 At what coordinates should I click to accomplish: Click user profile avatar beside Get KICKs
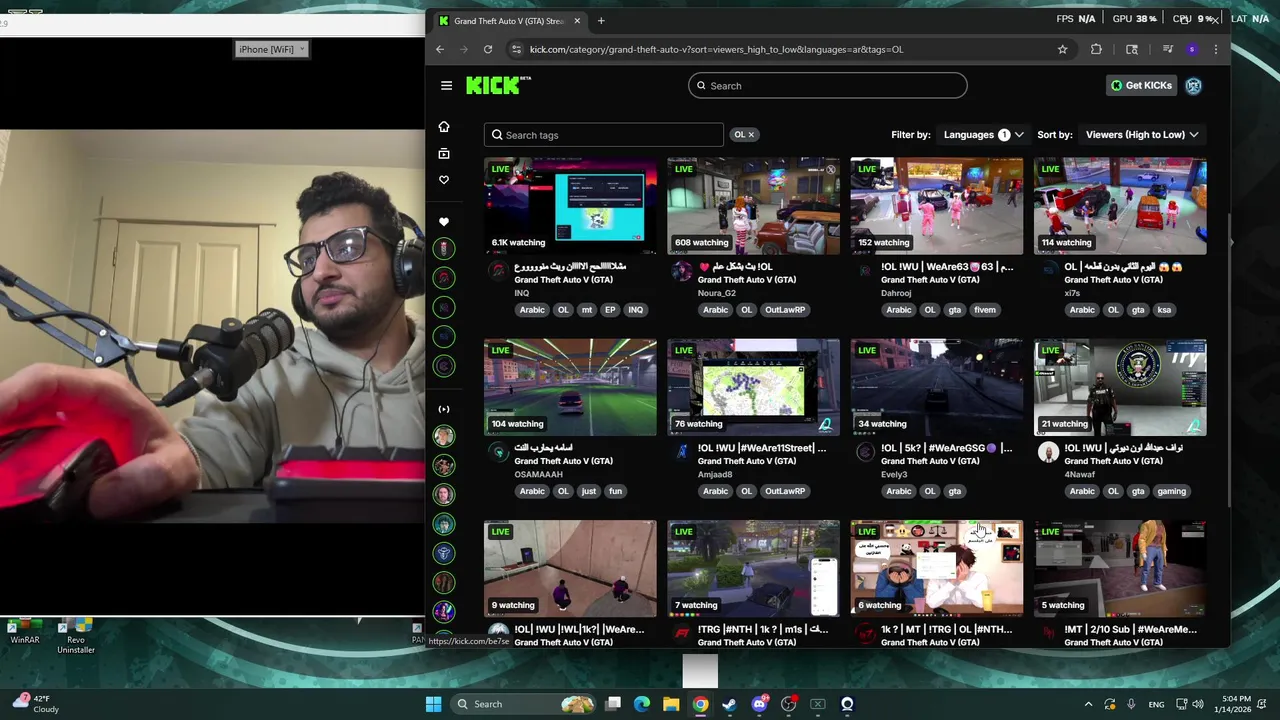(x=1193, y=85)
